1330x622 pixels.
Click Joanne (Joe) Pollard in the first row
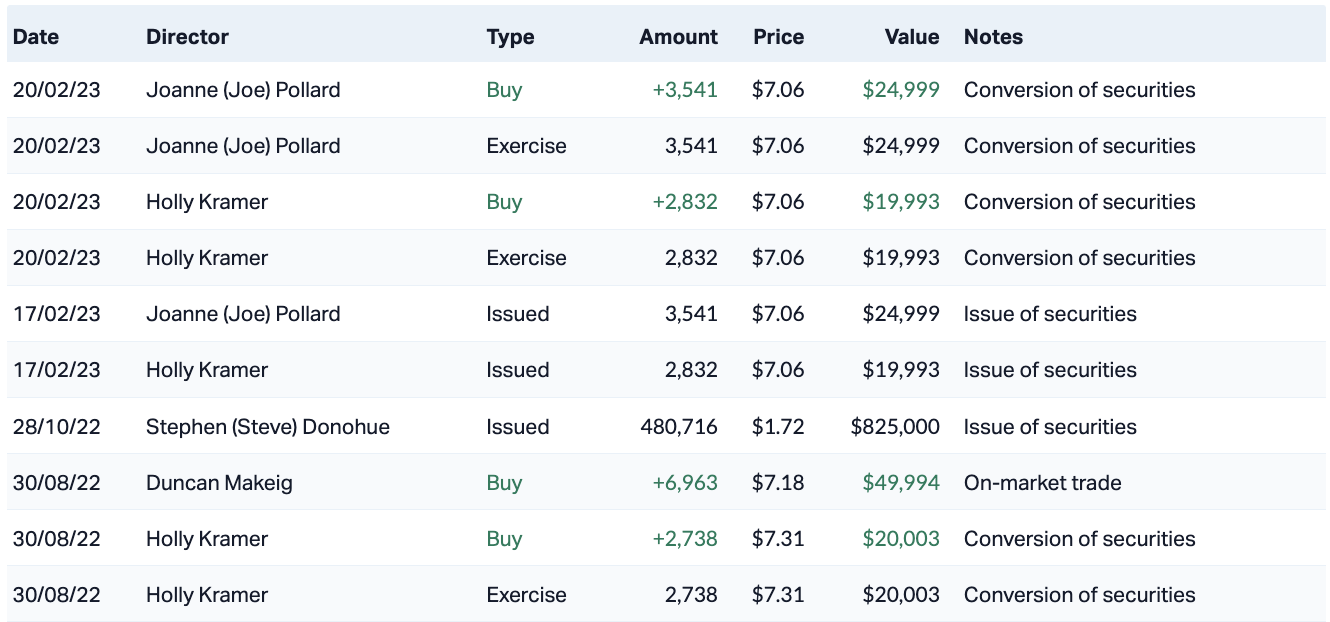(243, 90)
